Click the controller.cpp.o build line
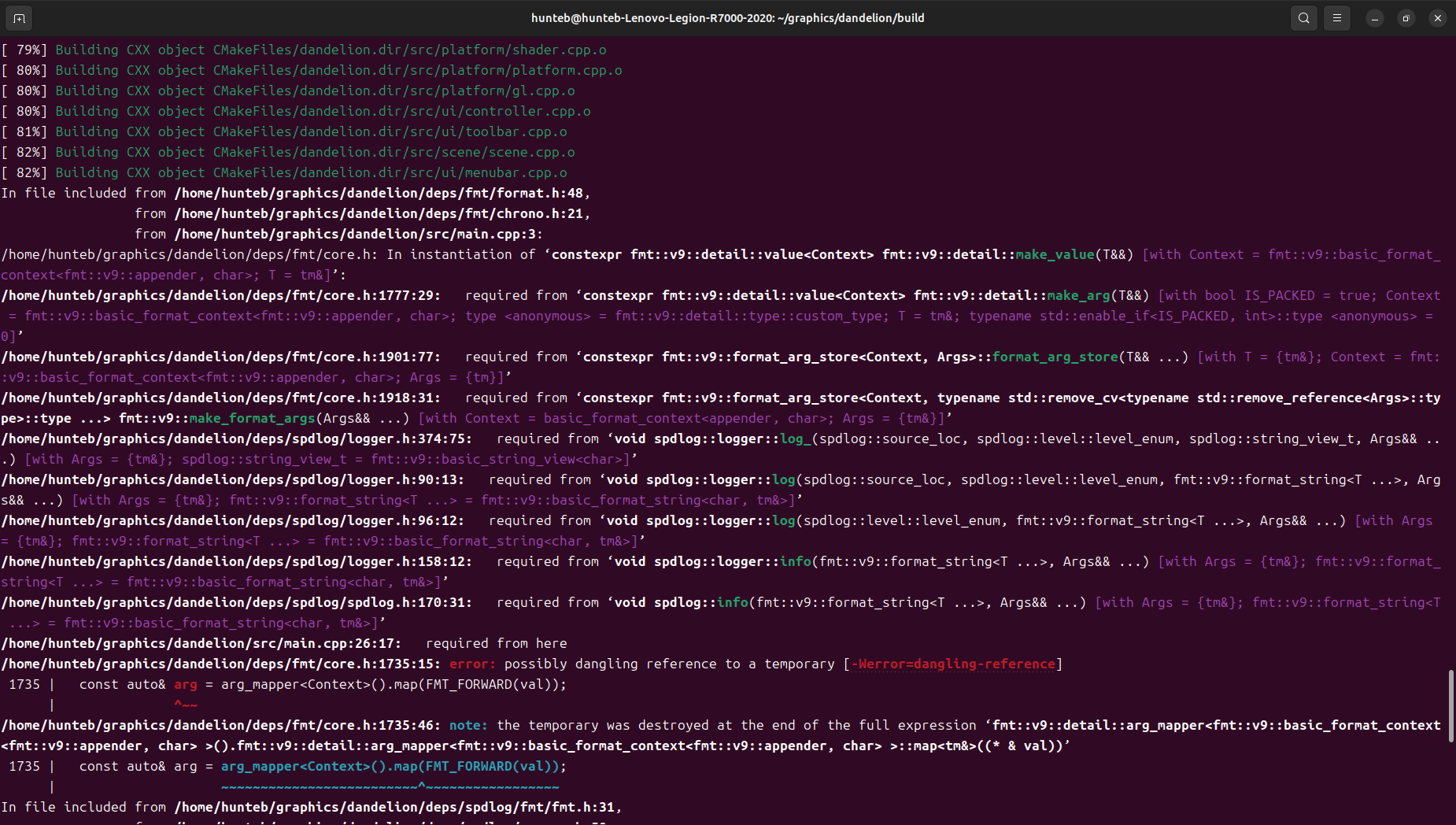 [x=323, y=111]
